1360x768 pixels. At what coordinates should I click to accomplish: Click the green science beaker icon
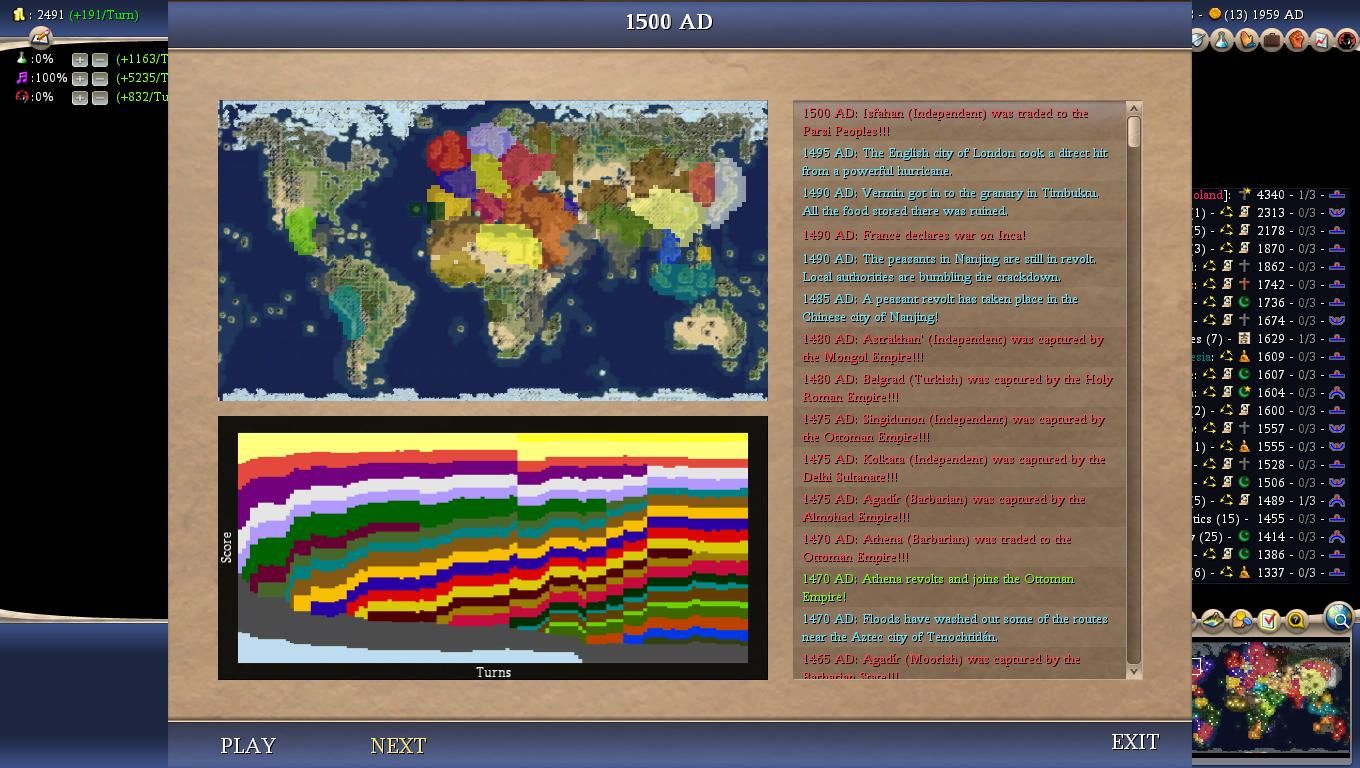21,59
